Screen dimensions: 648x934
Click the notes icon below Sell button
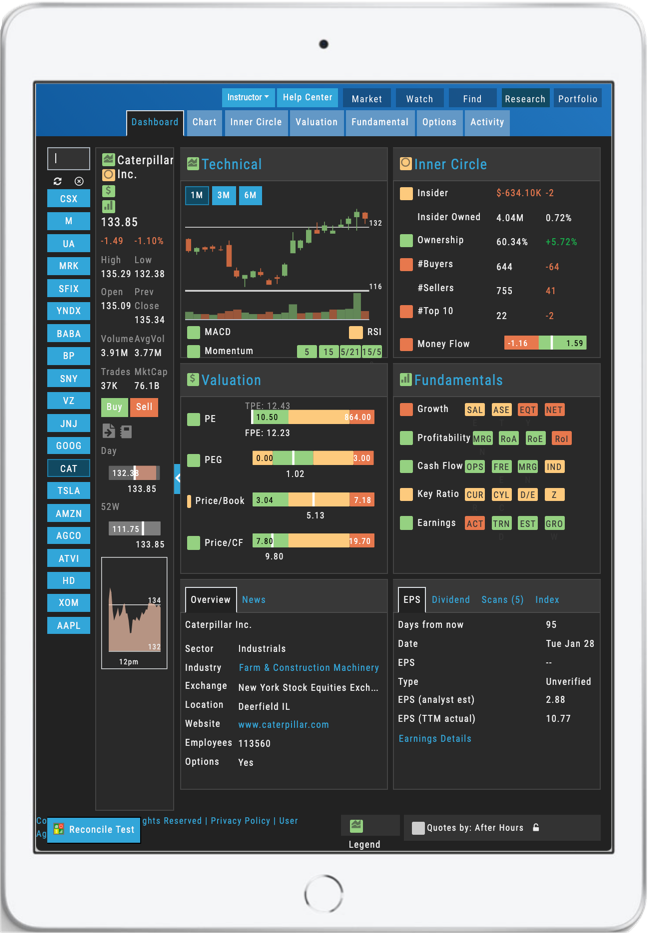click(126, 432)
